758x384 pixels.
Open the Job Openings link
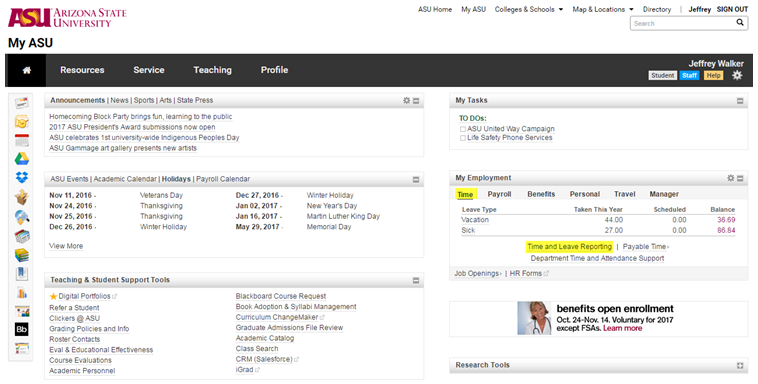(478, 273)
